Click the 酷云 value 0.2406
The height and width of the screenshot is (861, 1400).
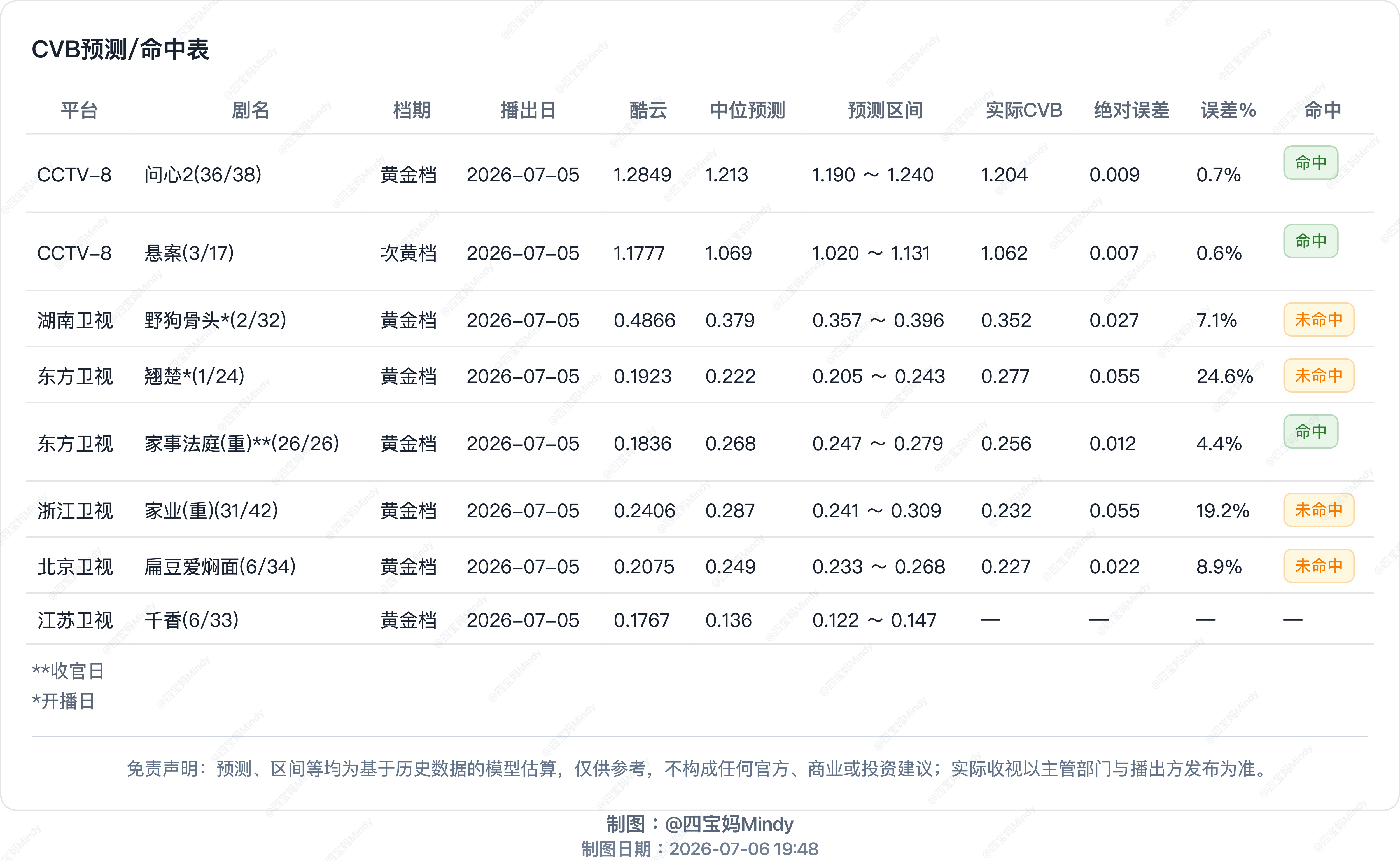[645, 510]
